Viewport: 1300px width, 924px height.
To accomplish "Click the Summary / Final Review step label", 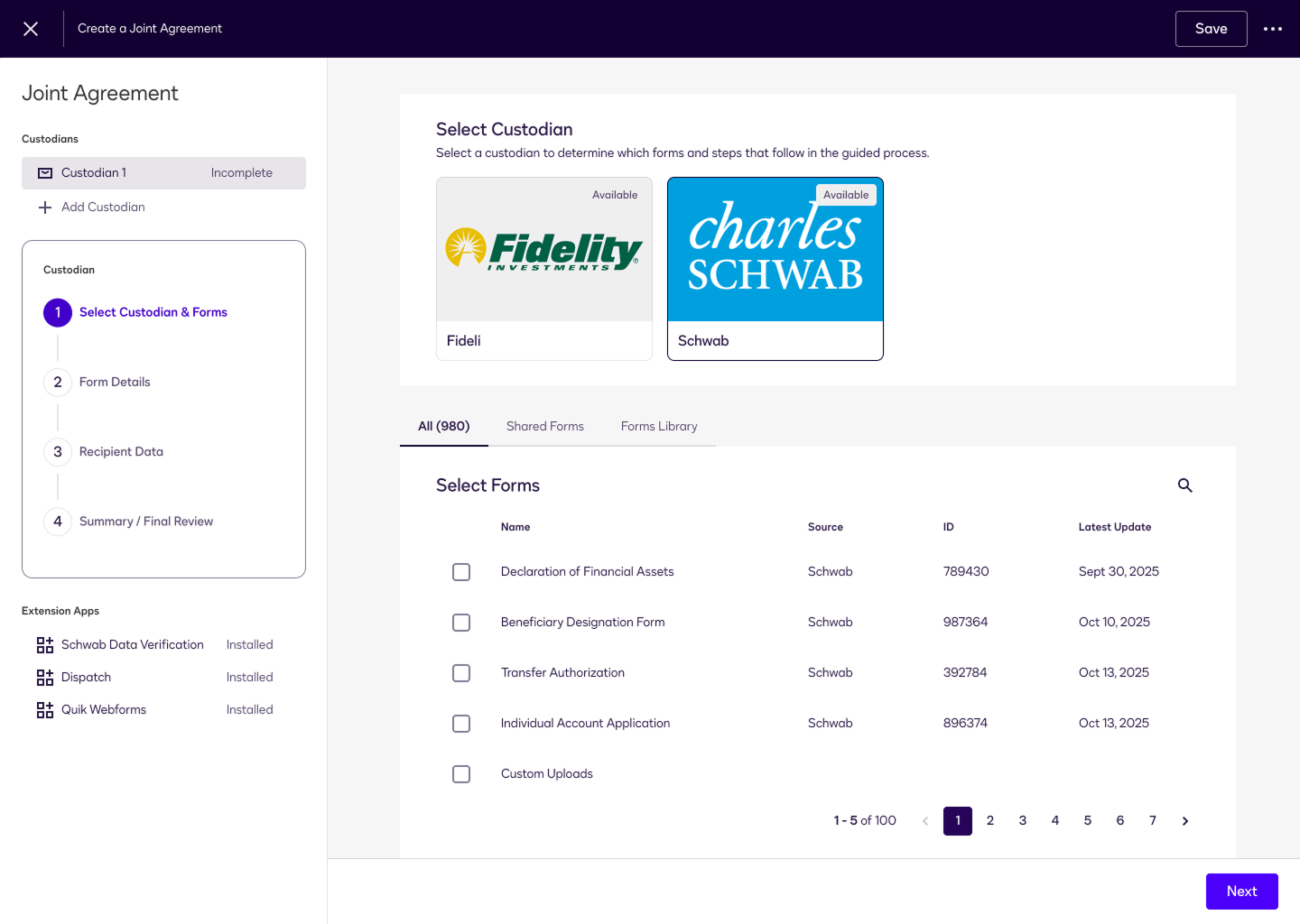I will [146, 521].
